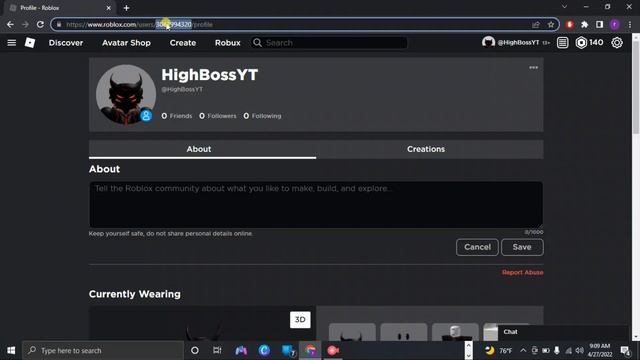The image size is (640, 360).
Task: Click the Report Abuse link
Action: click(x=522, y=272)
